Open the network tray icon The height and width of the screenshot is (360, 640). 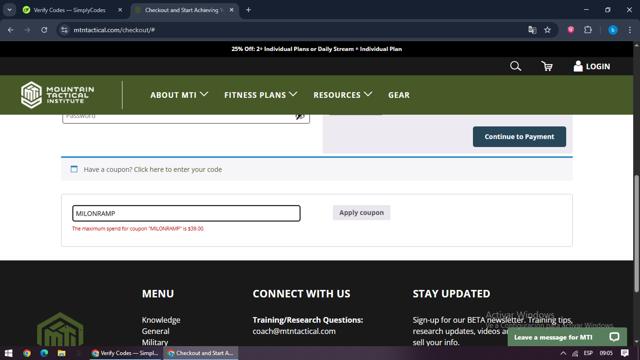pyautogui.click(x=575, y=353)
